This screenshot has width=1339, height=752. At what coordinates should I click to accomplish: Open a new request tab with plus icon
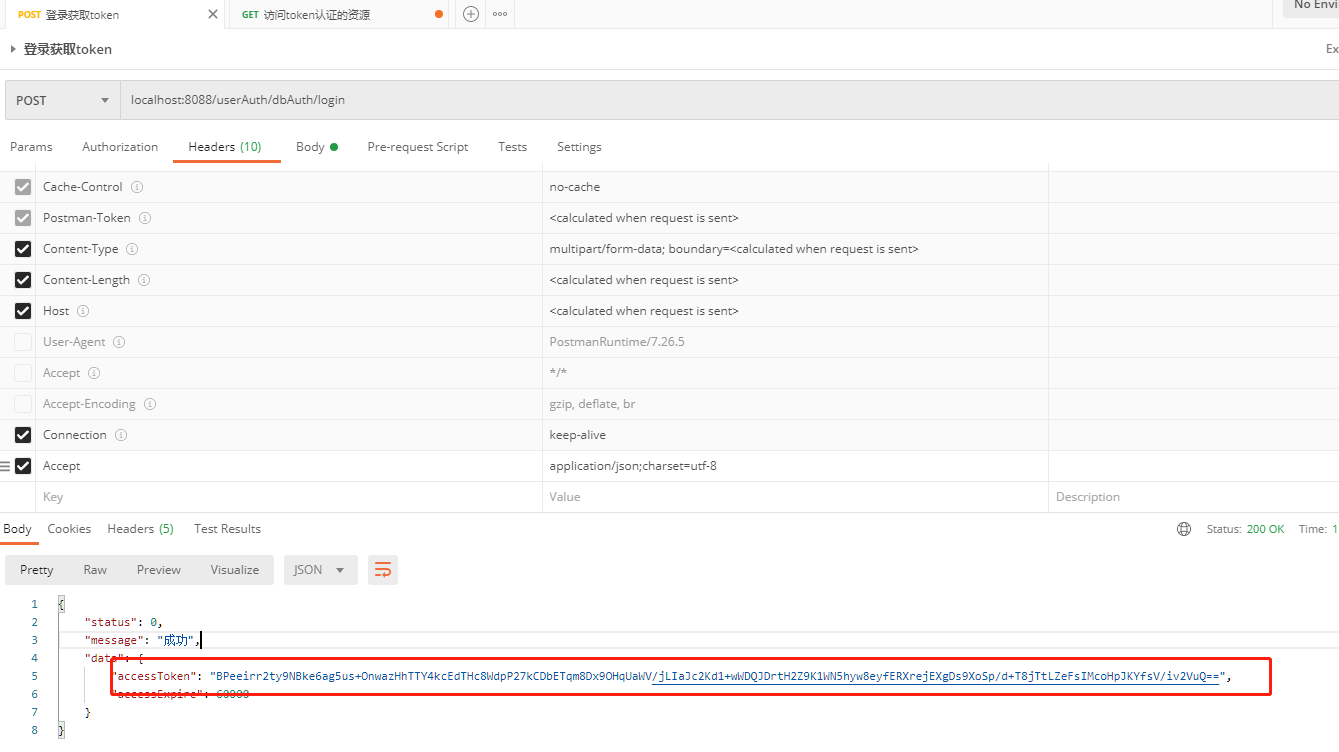[471, 14]
